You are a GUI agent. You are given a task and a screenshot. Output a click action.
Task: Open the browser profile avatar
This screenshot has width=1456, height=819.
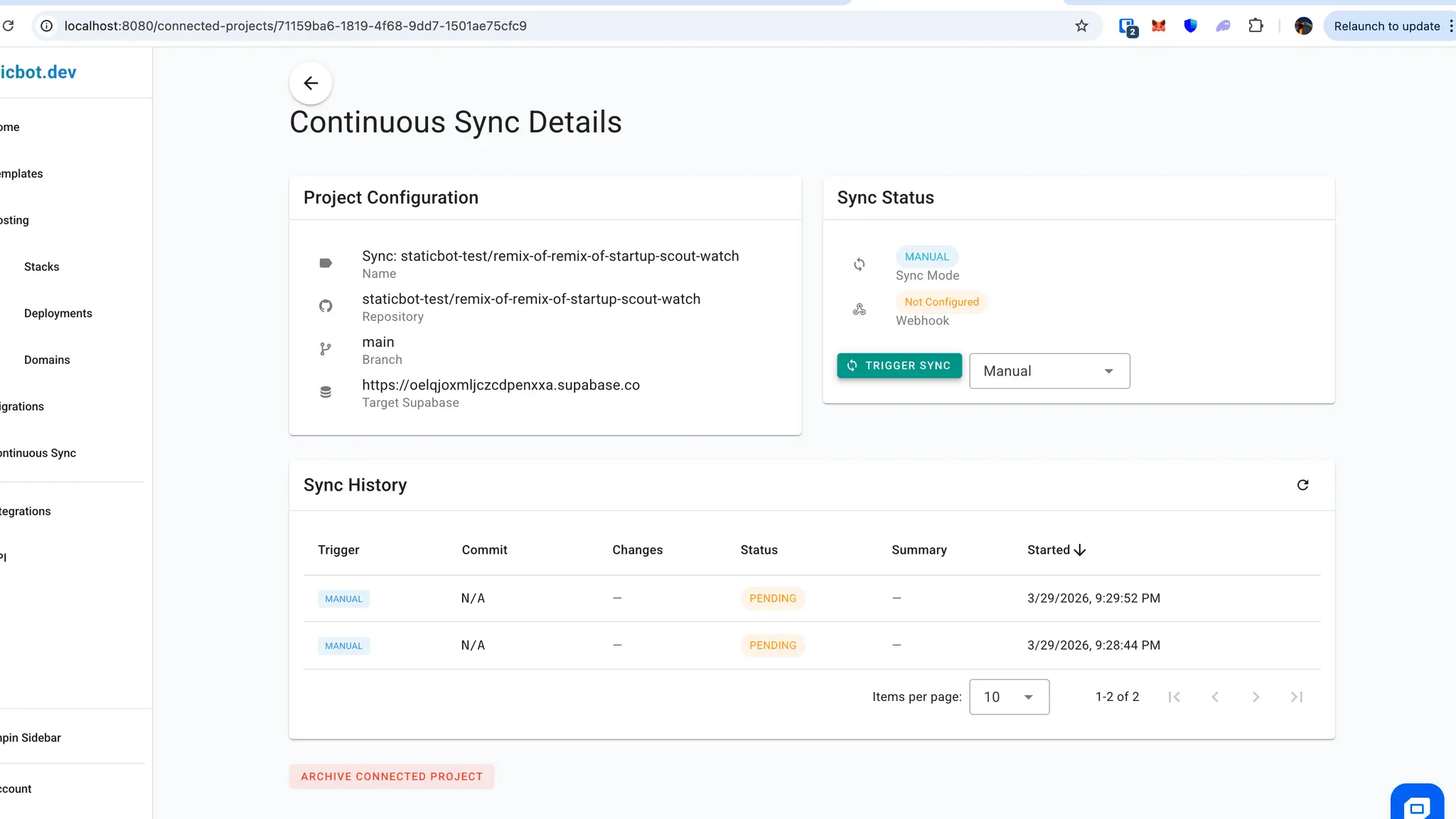(1303, 26)
